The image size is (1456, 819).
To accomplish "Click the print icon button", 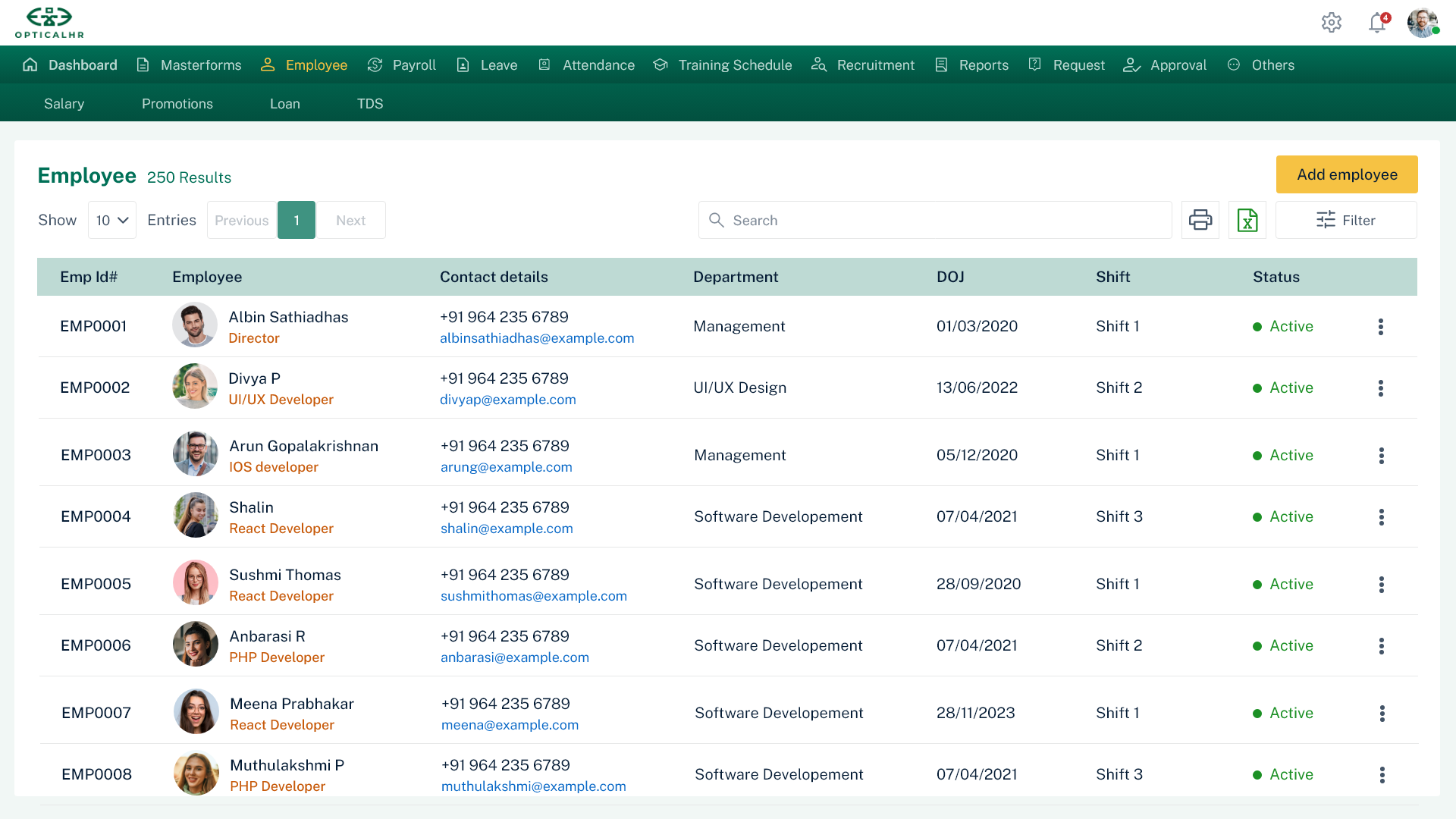I will 1200,220.
